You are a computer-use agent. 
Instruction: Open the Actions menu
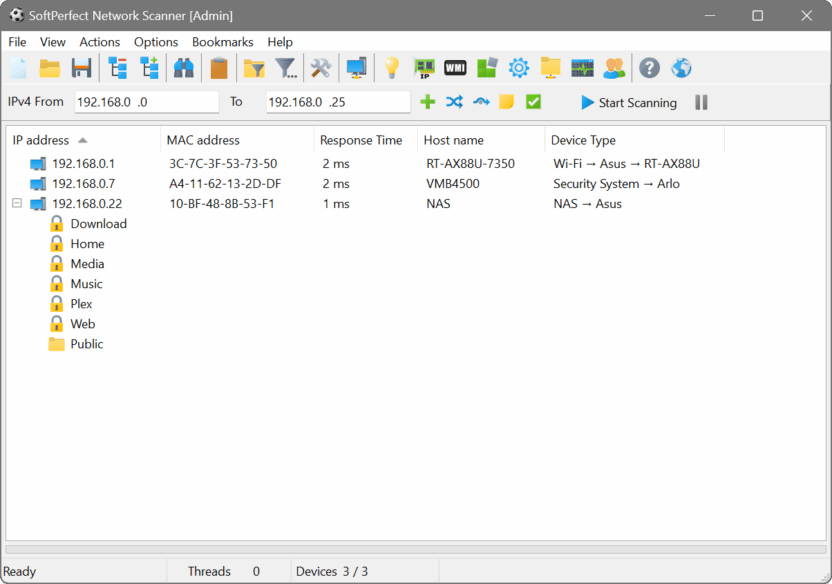(x=99, y=42)
